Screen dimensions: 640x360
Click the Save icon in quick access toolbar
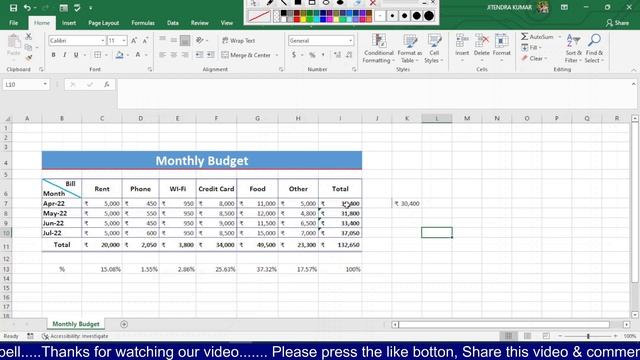click(13, 8)
